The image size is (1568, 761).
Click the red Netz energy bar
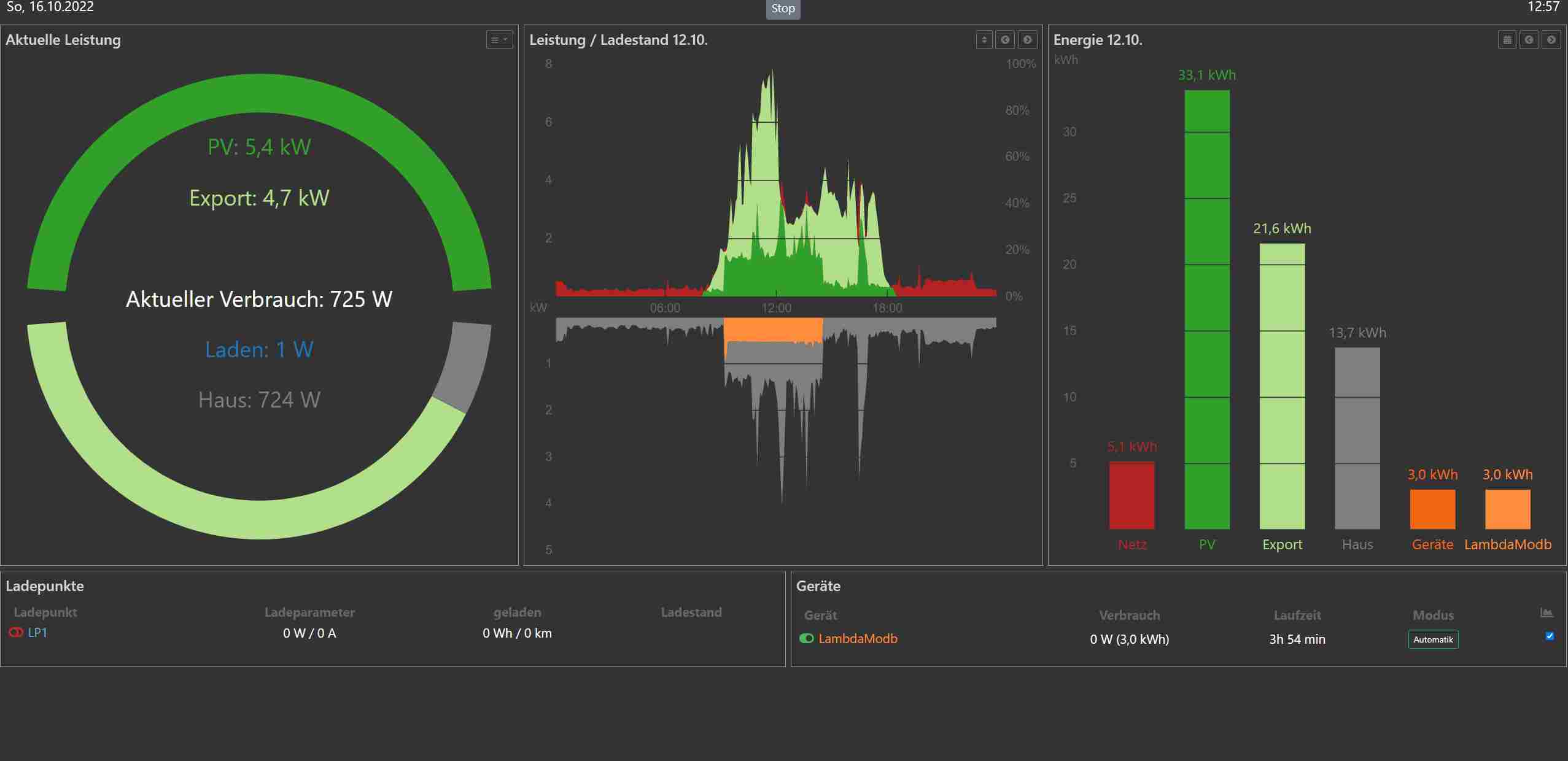coord(1131,495)
